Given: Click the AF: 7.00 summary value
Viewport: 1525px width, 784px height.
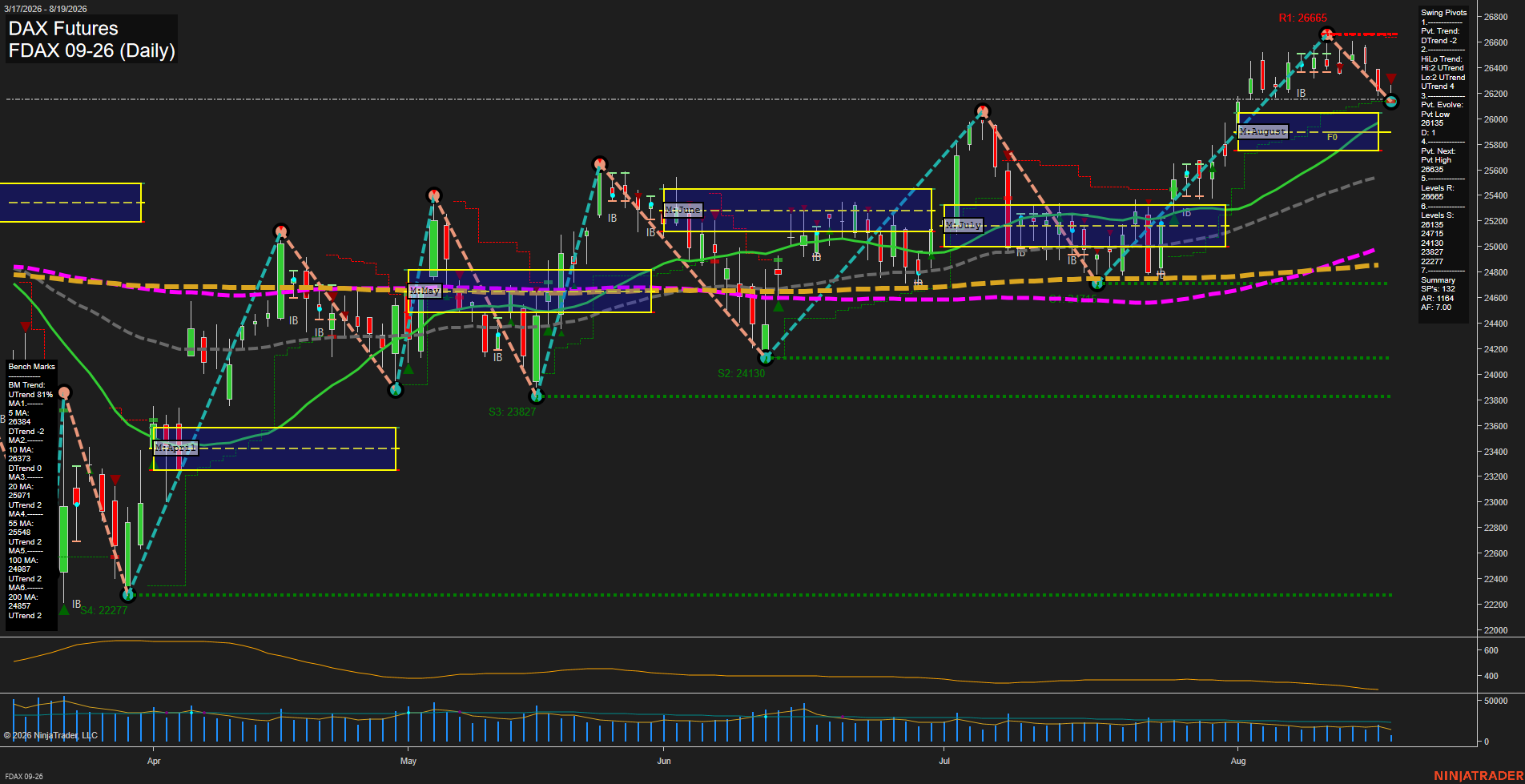Looking at the screenshot, I should coord(1436,308).
